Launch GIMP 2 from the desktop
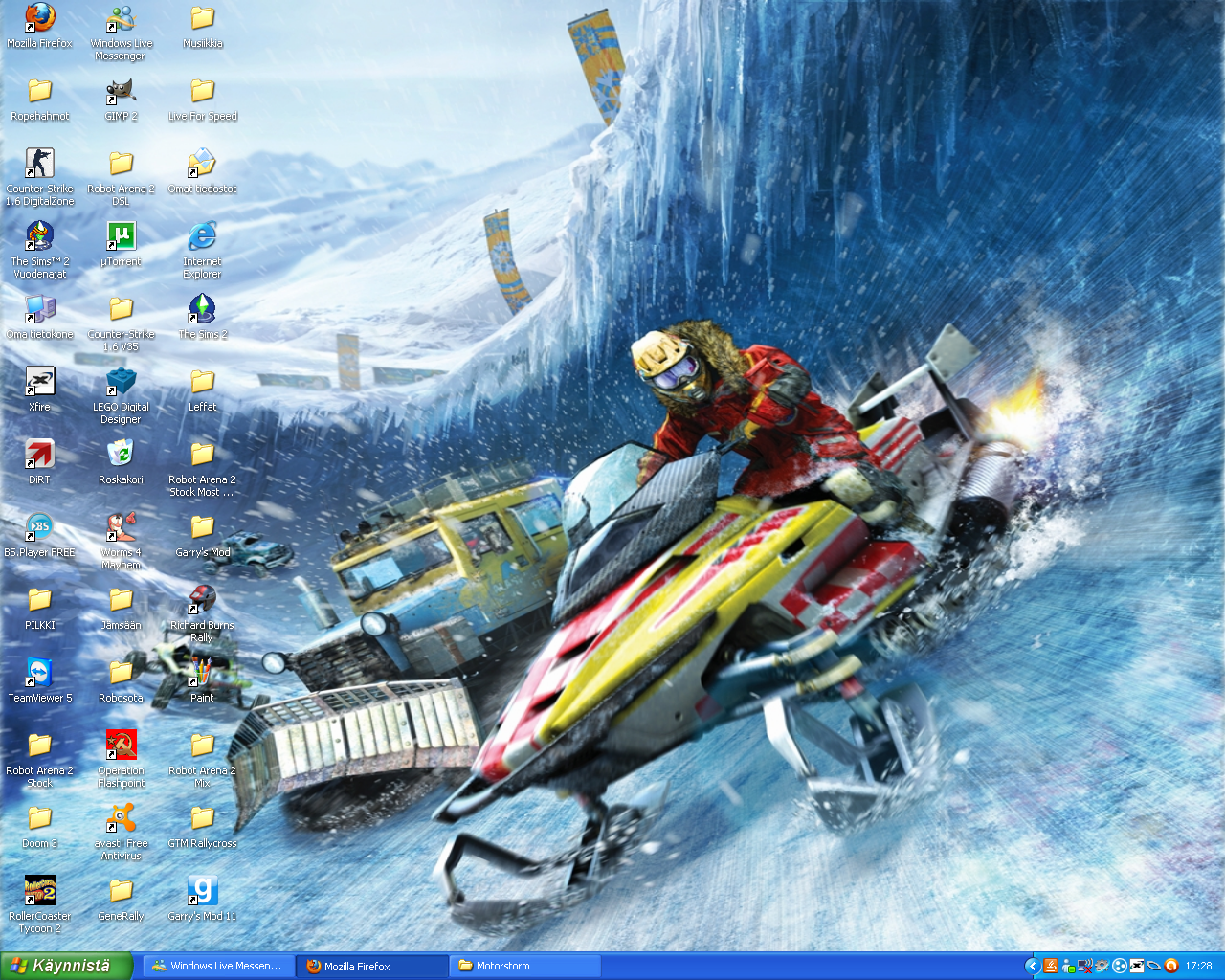The height and width of the screenshot is (980, 1225). click(x=121, y=92)
